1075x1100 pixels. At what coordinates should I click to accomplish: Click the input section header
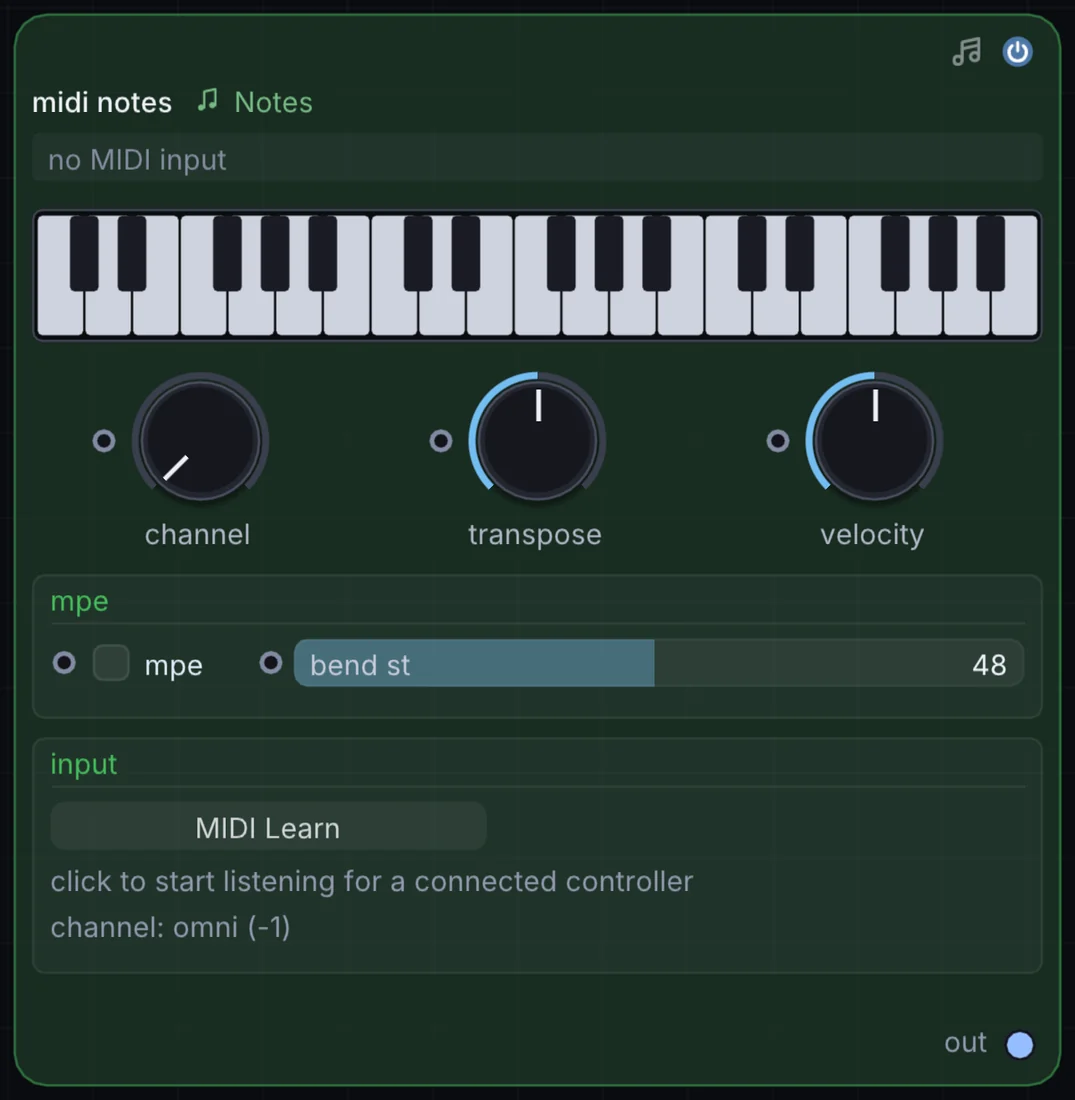(84, 764)
